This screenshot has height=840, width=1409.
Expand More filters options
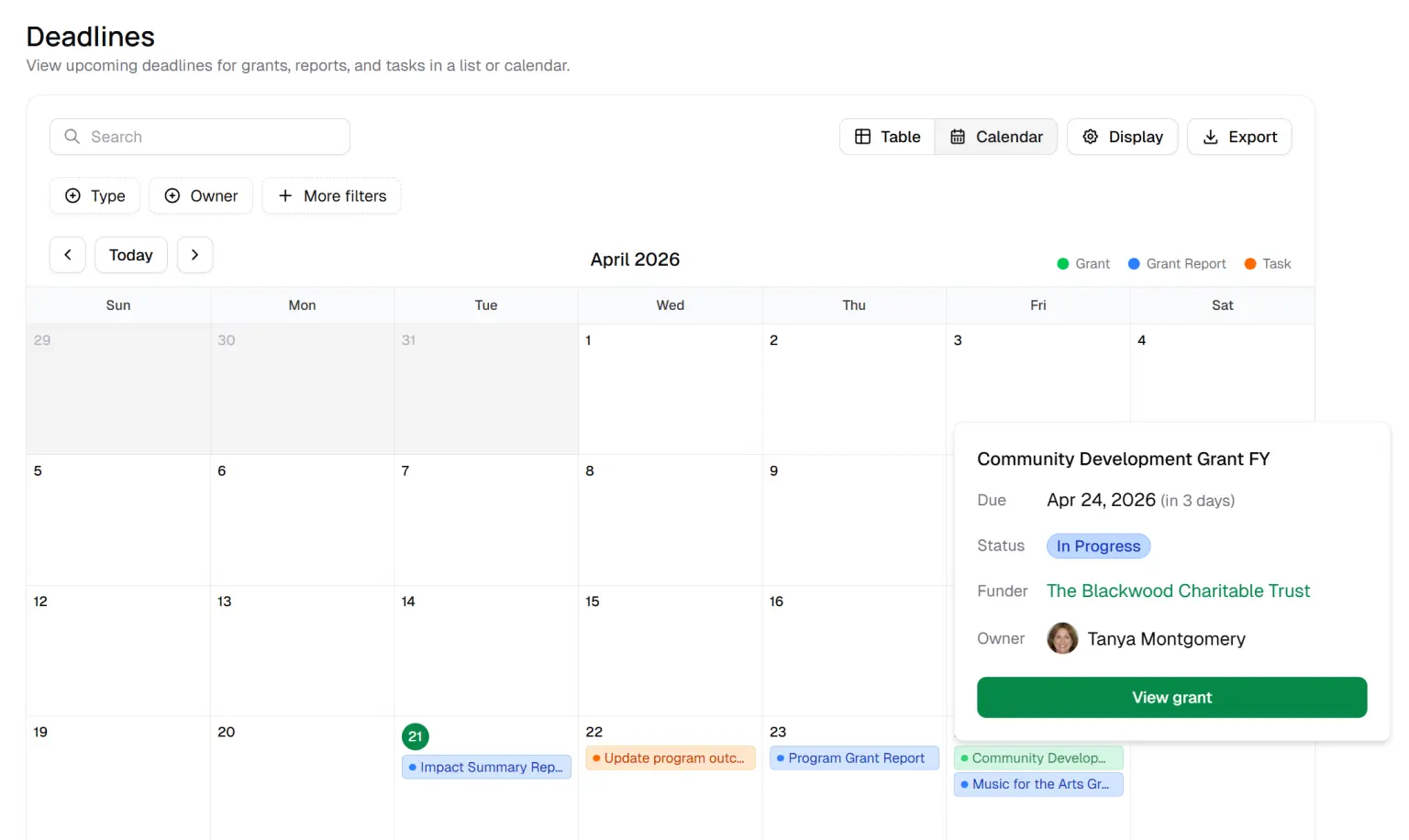(331, 196)
